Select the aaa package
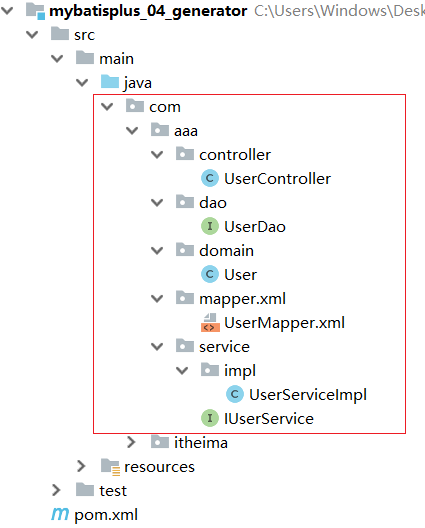 click(186, 131)
